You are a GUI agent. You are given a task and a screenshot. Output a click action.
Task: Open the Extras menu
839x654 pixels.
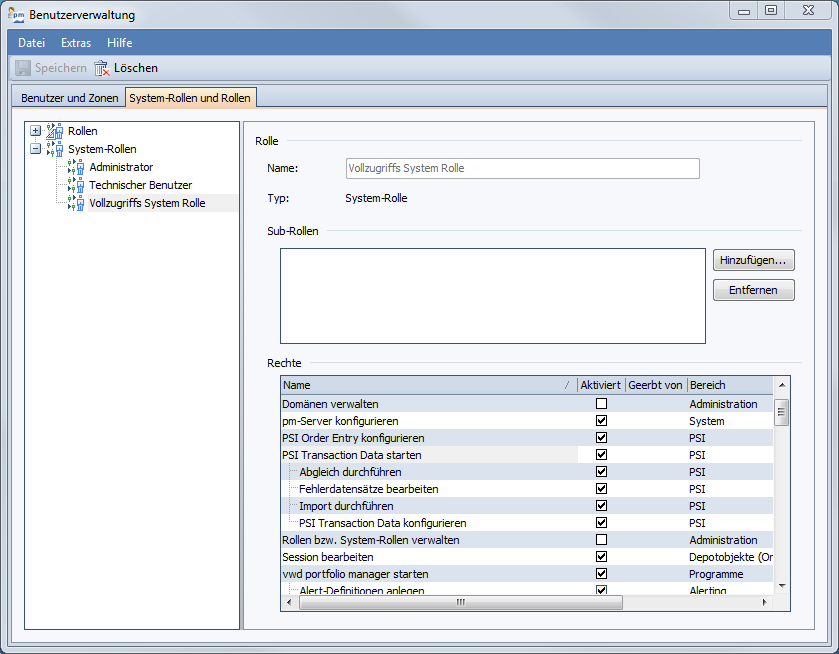coord(75,43)
